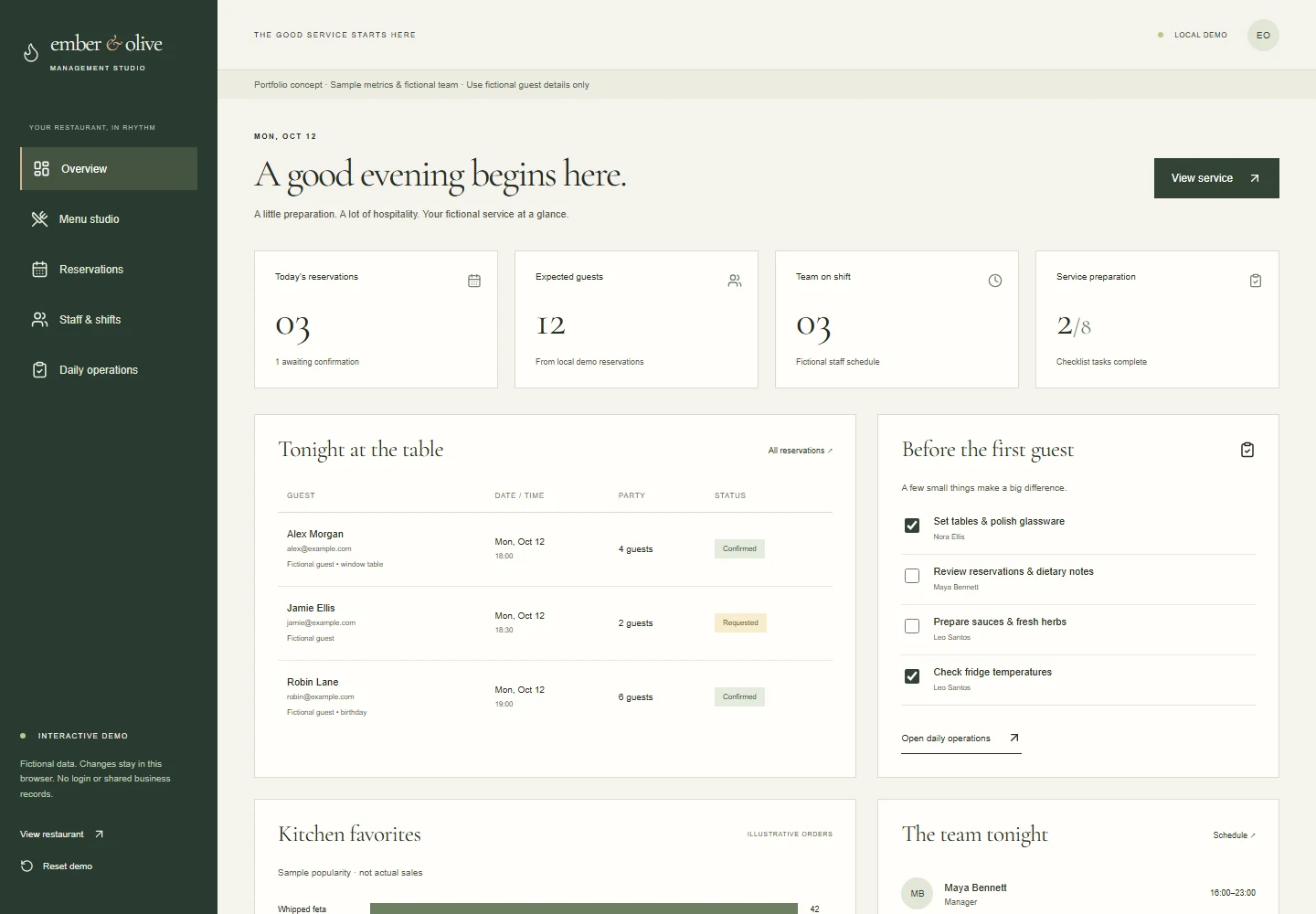
Task: Click the arrow icon next to View restaurant
Action: coord(99,834)
